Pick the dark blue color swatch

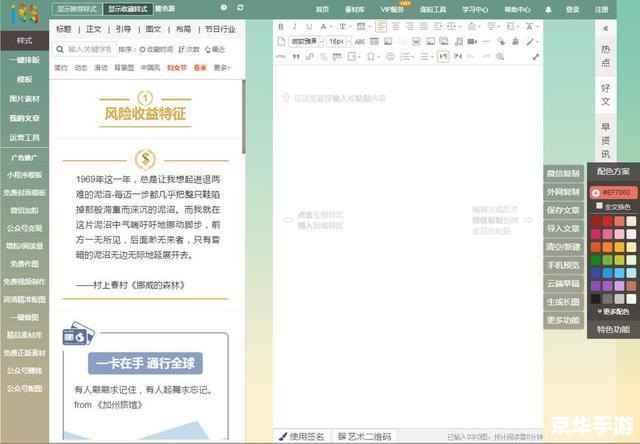(x=596, y=273)
